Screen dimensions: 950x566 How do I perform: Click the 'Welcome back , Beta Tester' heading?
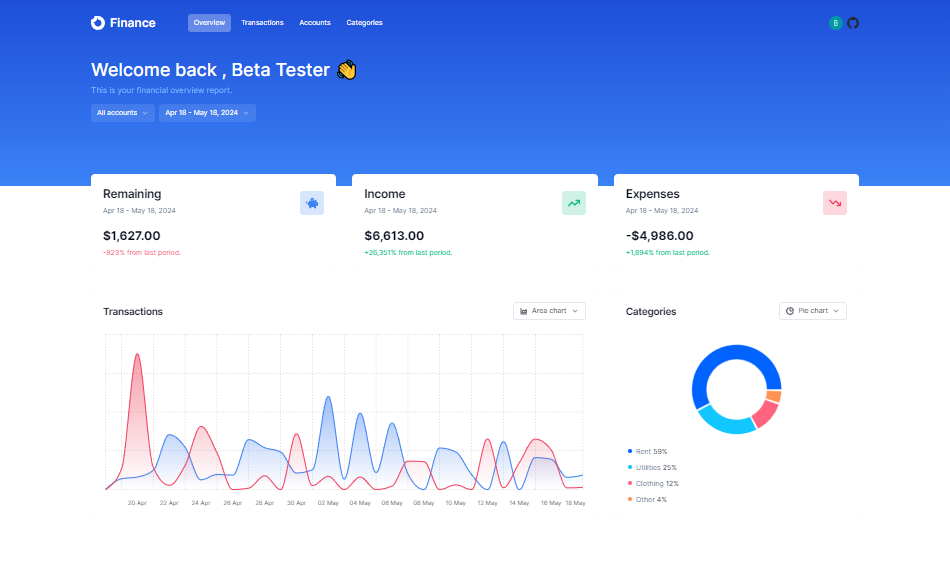[x=210, y=70]
